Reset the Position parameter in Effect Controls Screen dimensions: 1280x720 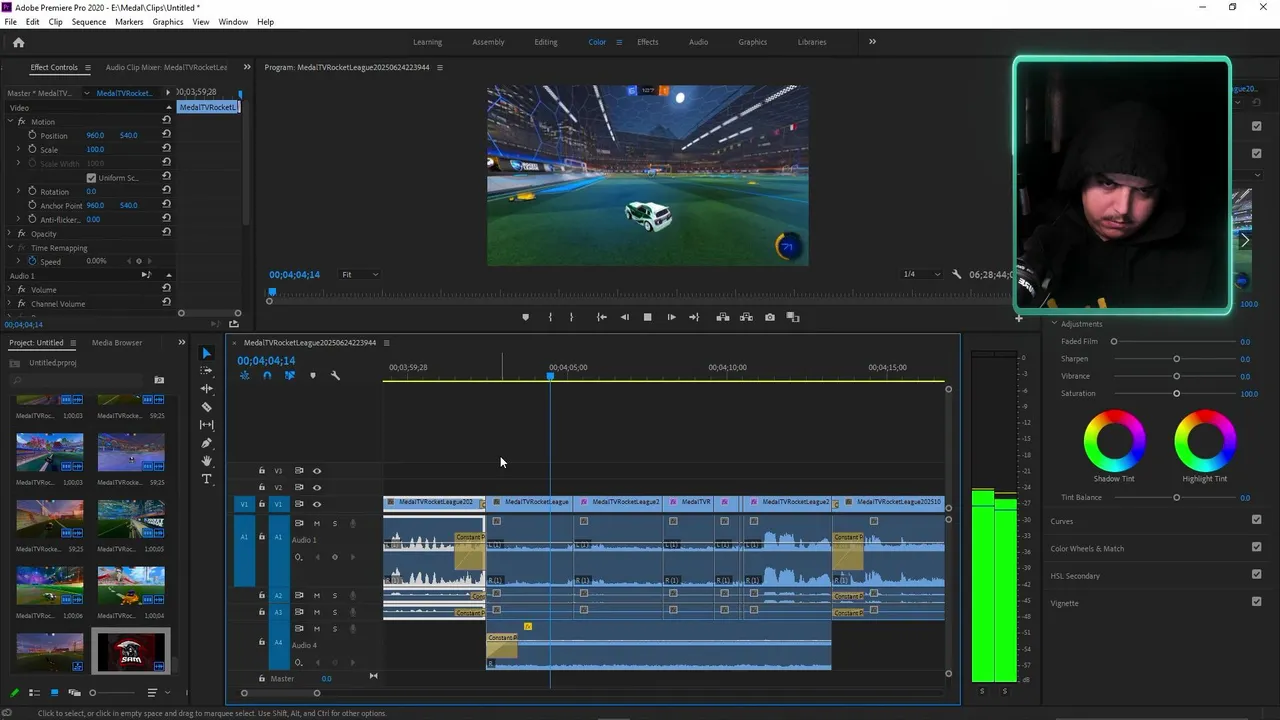pos(166,134)
